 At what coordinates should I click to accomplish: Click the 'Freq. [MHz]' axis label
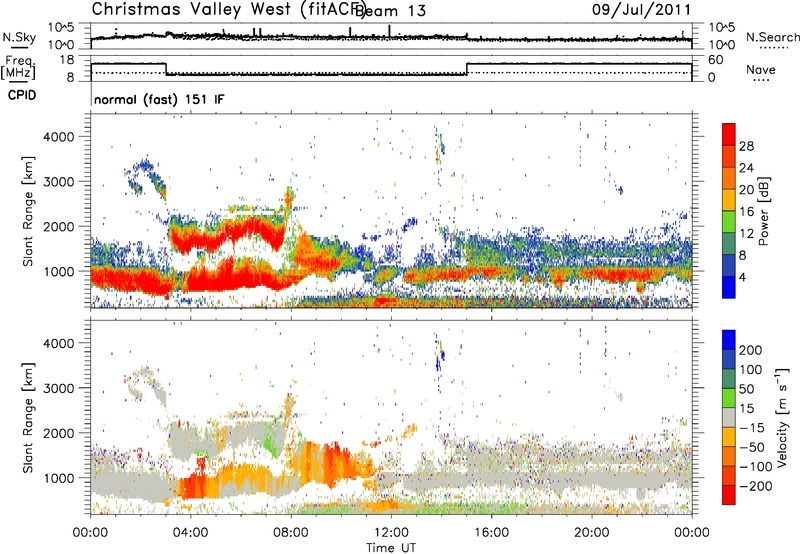click(18, 67)
